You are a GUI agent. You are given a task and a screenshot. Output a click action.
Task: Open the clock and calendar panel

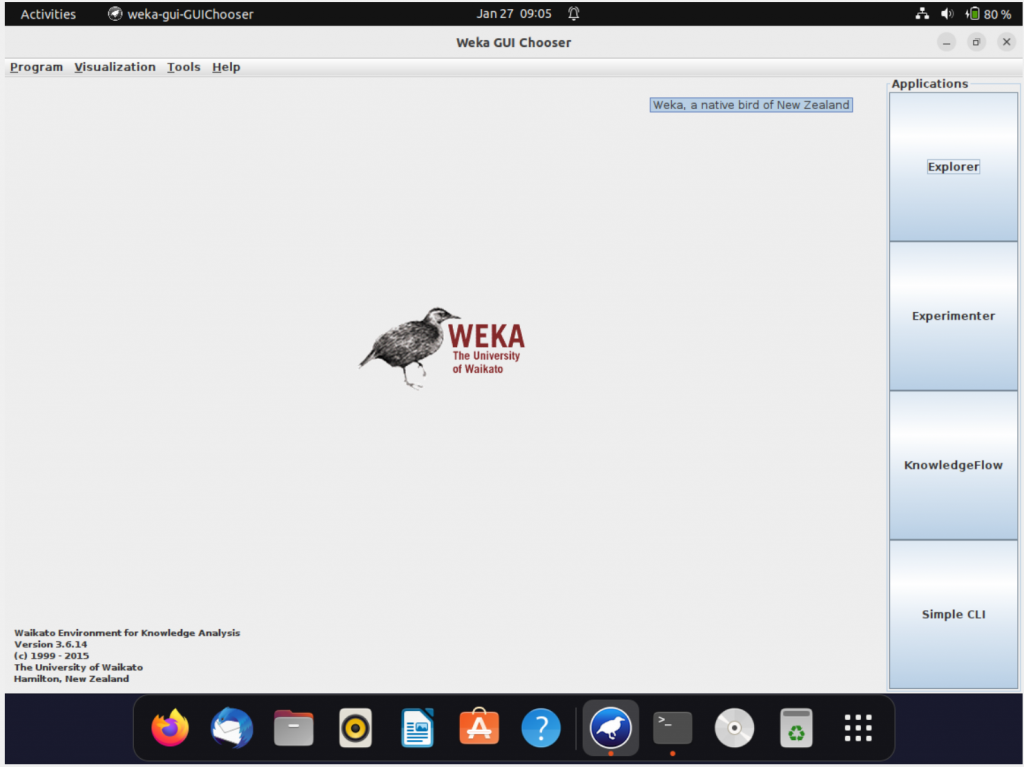tap(514, 14)
